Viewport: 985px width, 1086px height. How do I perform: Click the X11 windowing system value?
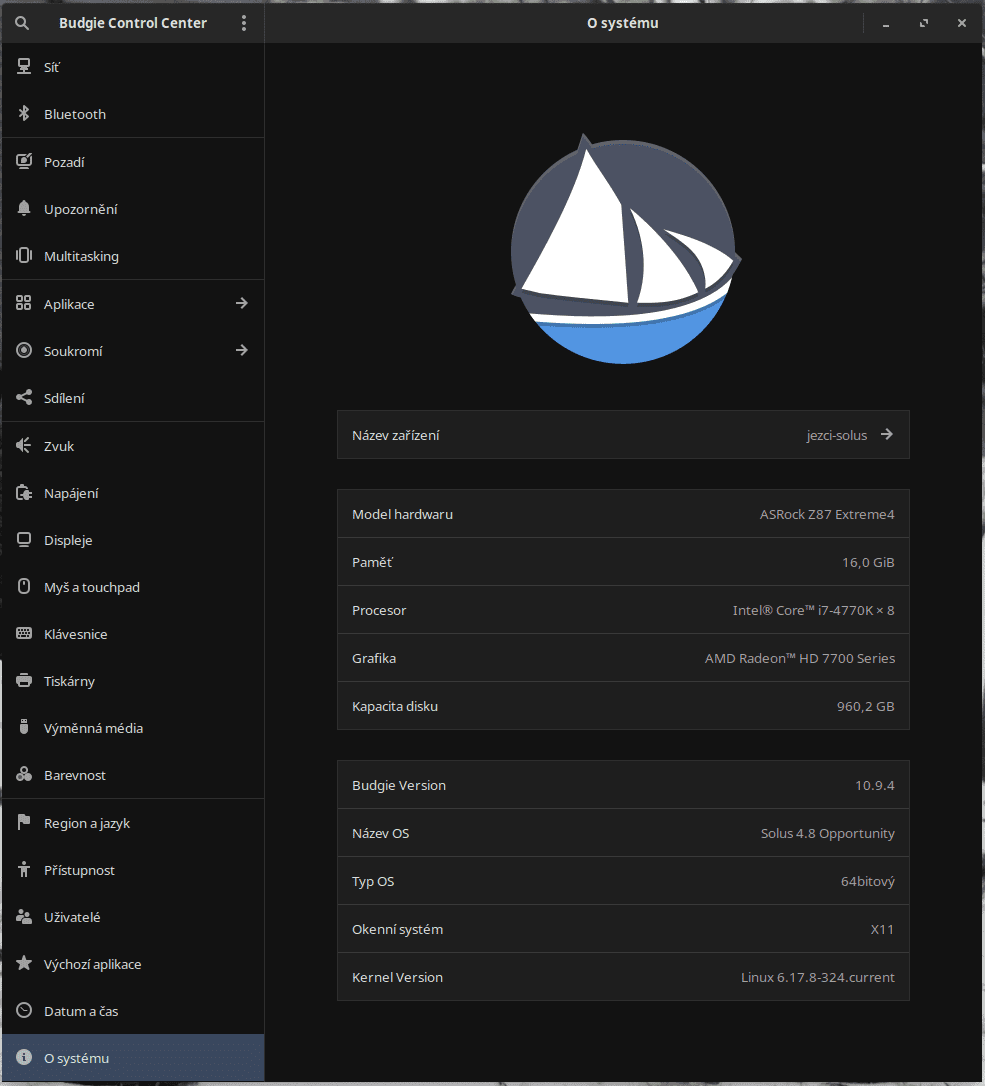(x=882, y=929)
